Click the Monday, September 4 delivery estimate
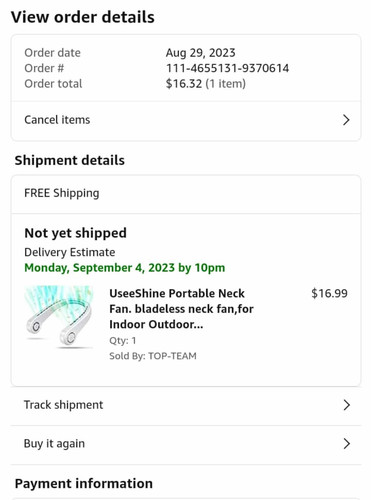 (x=125, y=268)
